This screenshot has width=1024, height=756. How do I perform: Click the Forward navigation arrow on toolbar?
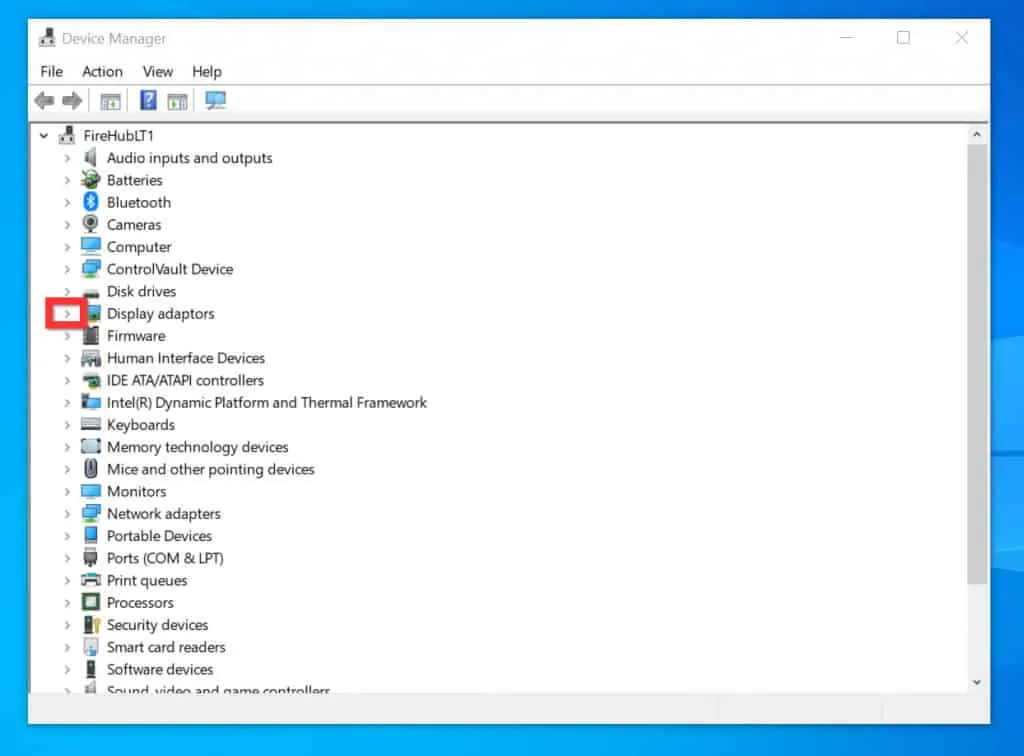tap(71, 100)
